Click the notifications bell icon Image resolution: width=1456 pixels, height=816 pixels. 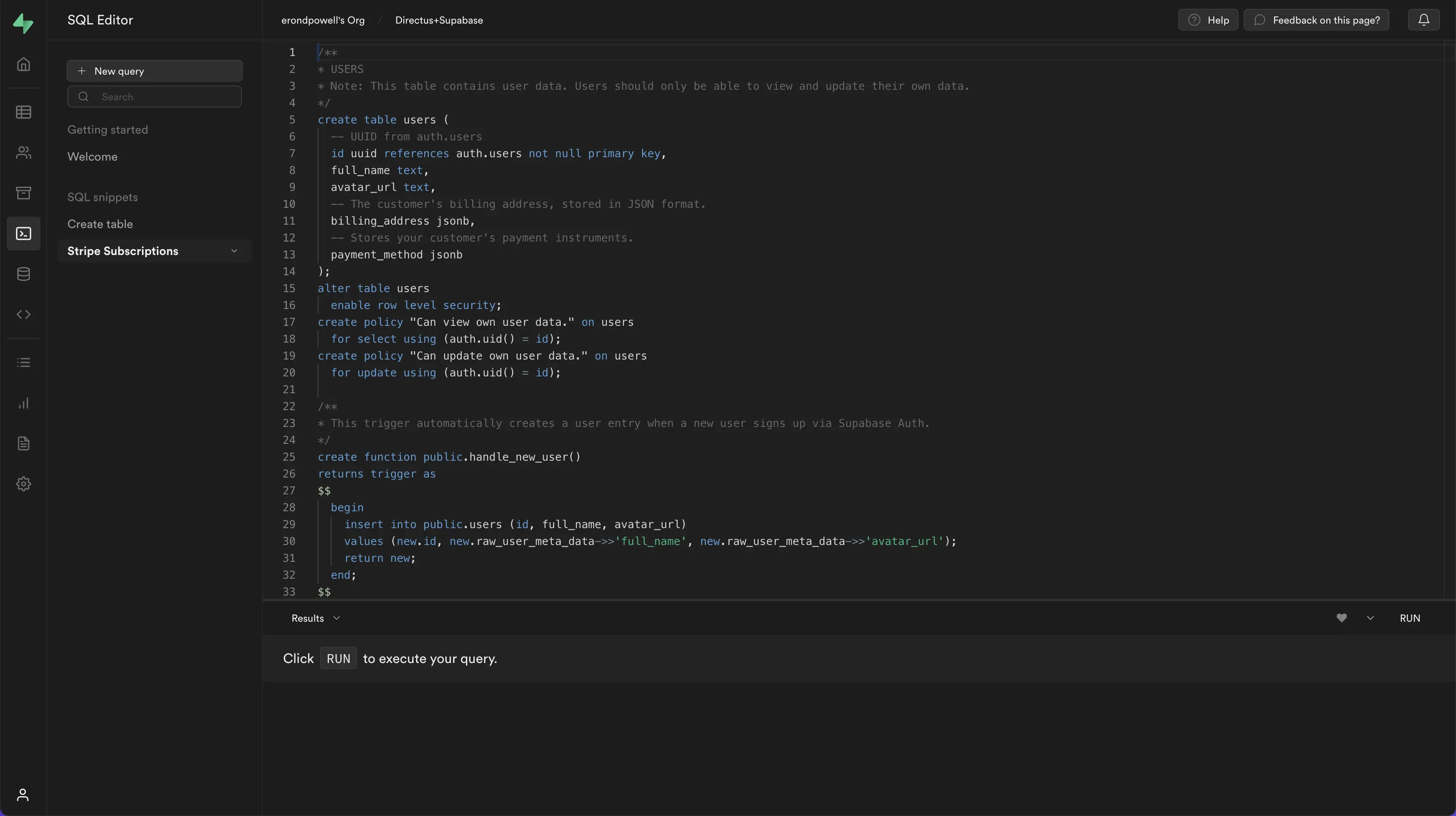tap(1424, 20)
